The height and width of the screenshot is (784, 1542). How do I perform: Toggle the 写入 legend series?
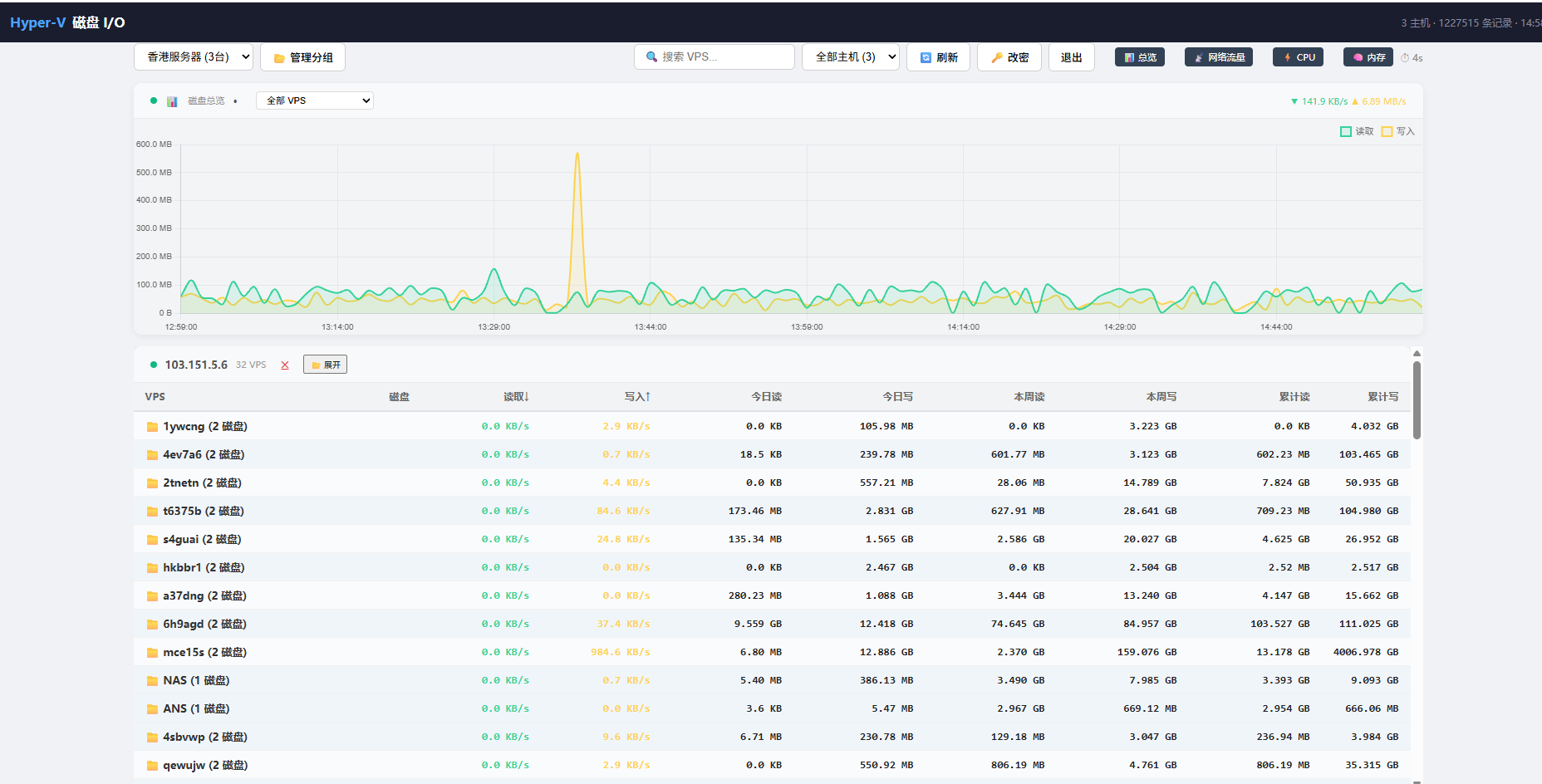click(x=1397, y=131)
